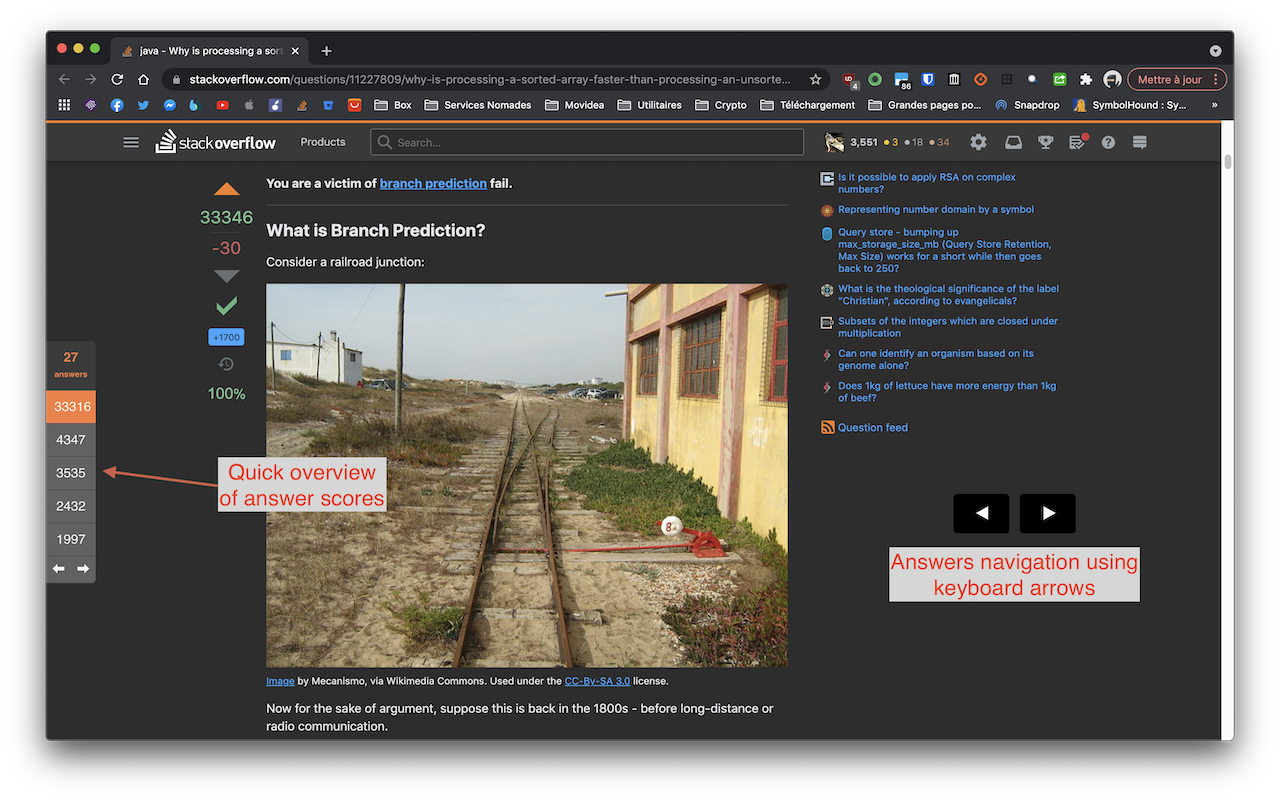
Task: Open the CC-By-SA 3.0 license link
Action: point(597,680)
